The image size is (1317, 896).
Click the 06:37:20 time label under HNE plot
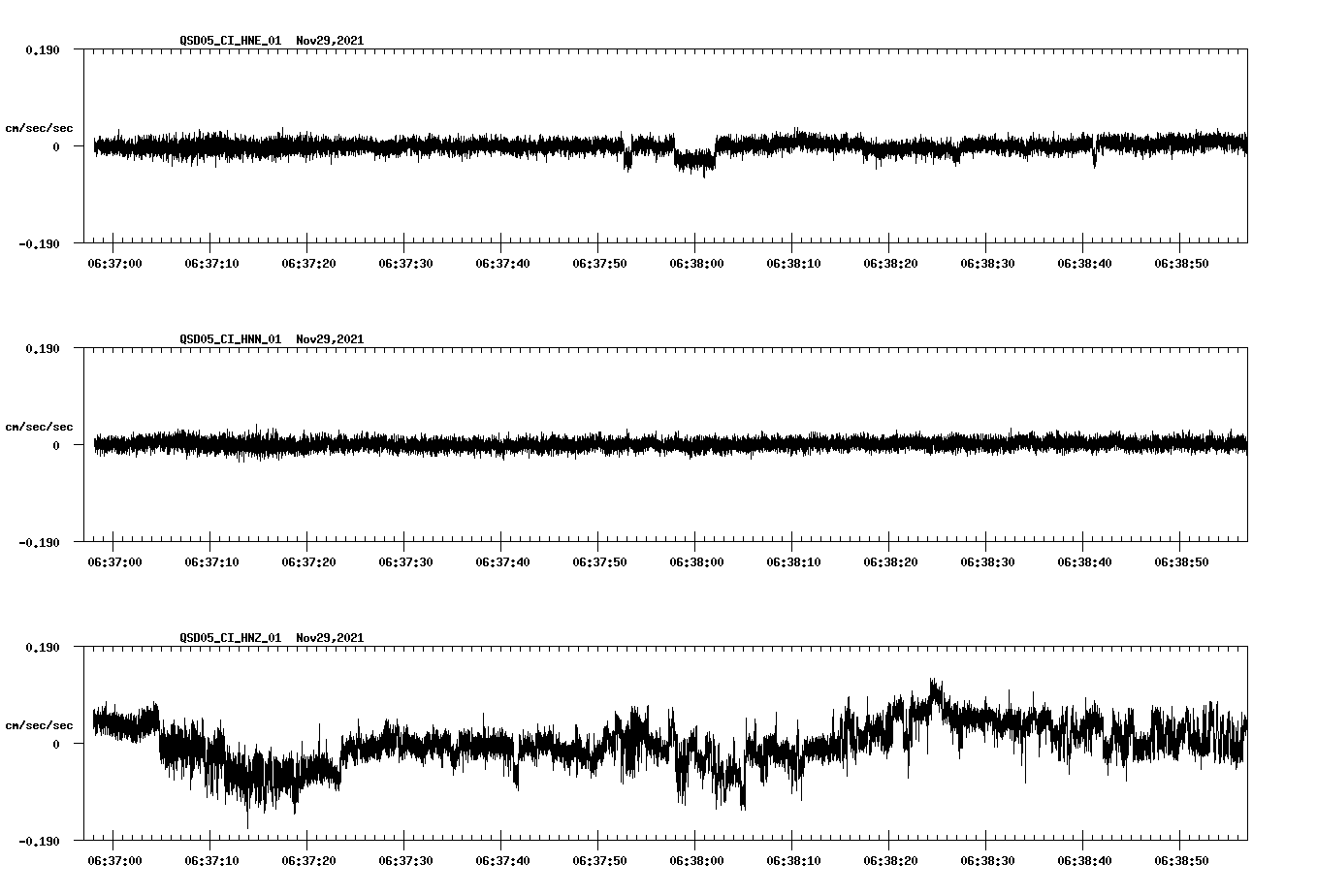308,264
